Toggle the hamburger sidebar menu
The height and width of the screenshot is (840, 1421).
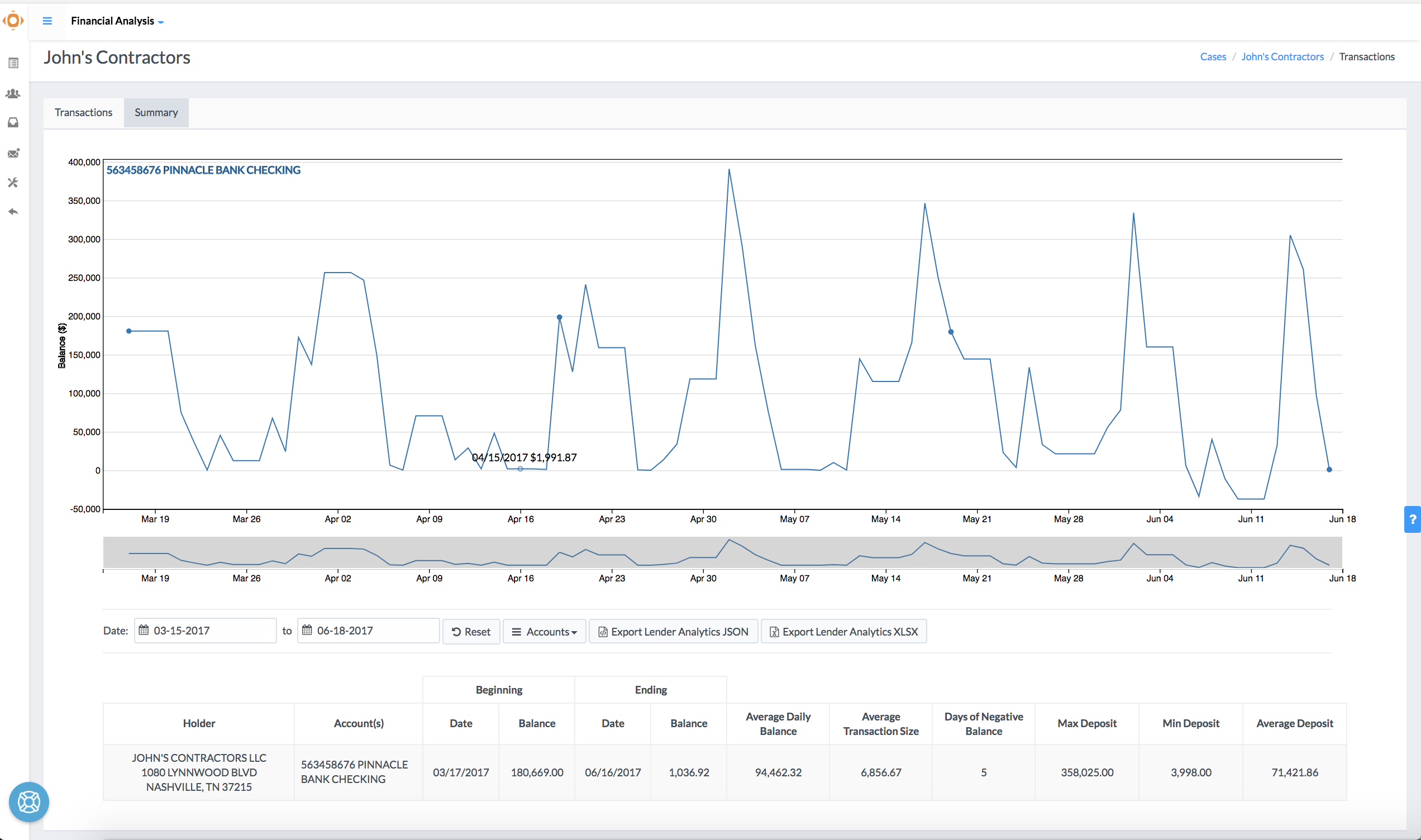47,21
